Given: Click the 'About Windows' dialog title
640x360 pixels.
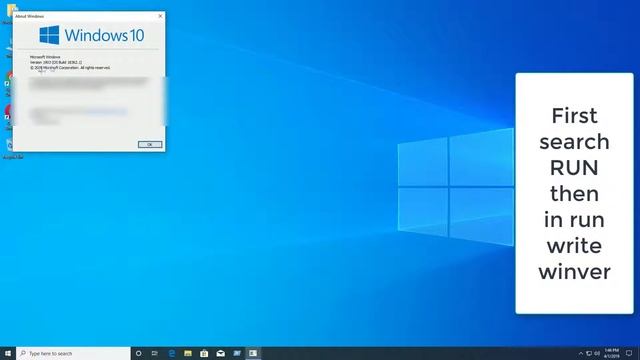Looking at the screenshot, I should tap(29, 16).
